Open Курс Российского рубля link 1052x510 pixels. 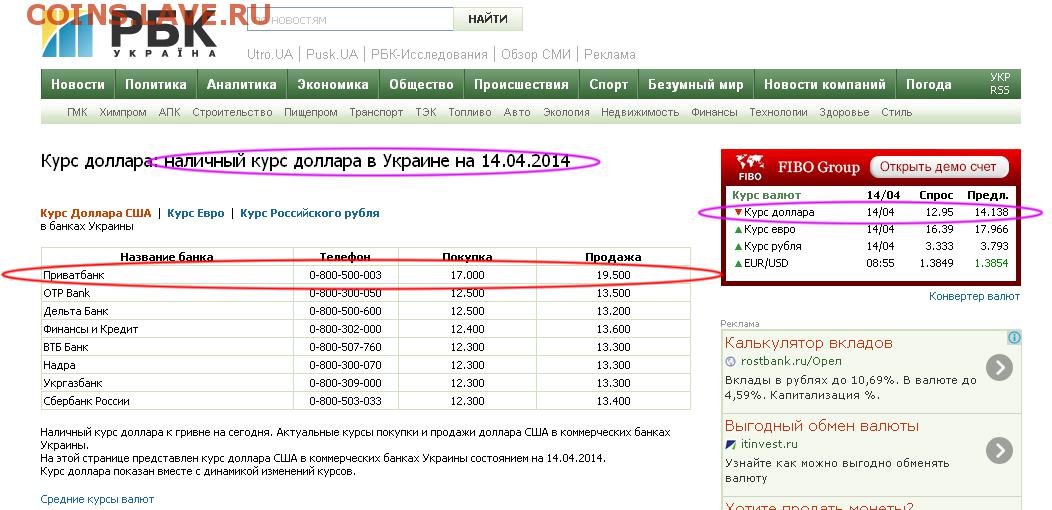coord(310,213)
